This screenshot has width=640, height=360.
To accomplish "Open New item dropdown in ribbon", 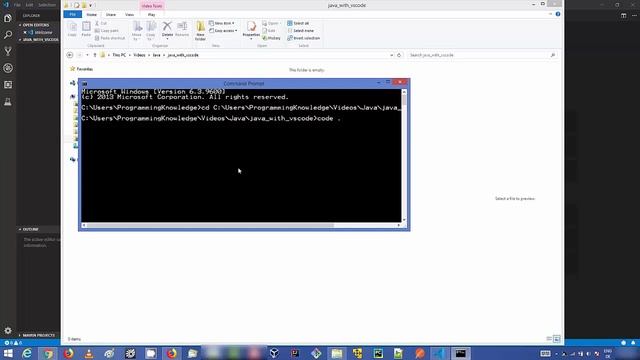I will (222, 23).
